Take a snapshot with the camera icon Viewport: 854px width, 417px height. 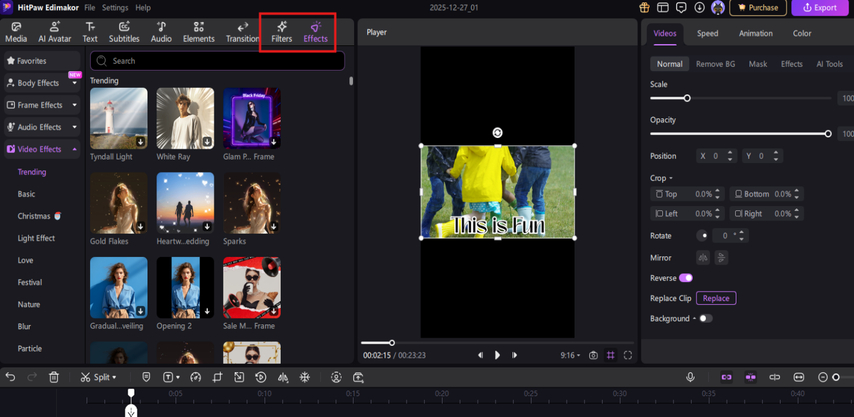593,355
